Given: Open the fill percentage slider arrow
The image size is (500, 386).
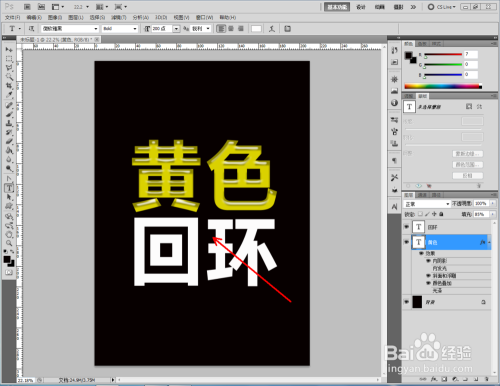Looking at the screenshot, I should [x=493, y=214].
